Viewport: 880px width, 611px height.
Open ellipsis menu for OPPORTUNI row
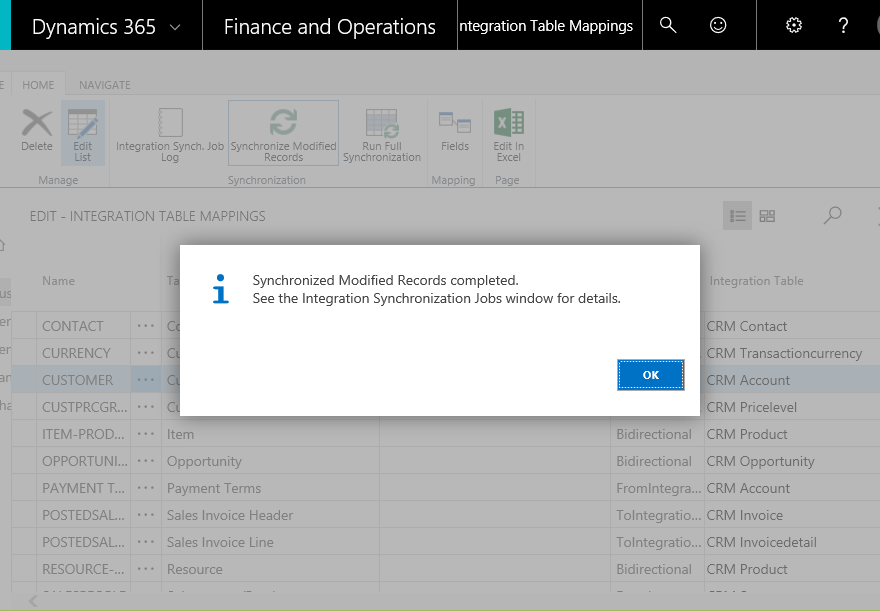(145, 461)
